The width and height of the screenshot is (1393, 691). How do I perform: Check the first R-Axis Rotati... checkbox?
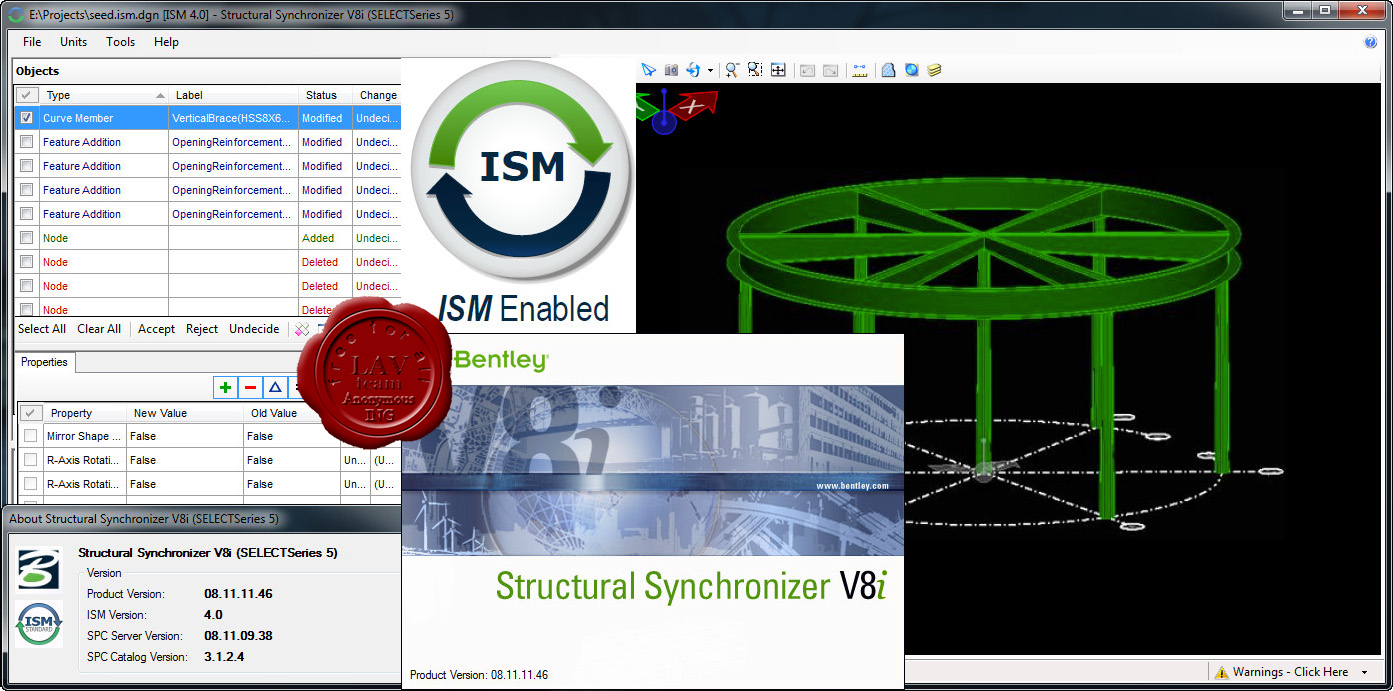click(30, 460)
